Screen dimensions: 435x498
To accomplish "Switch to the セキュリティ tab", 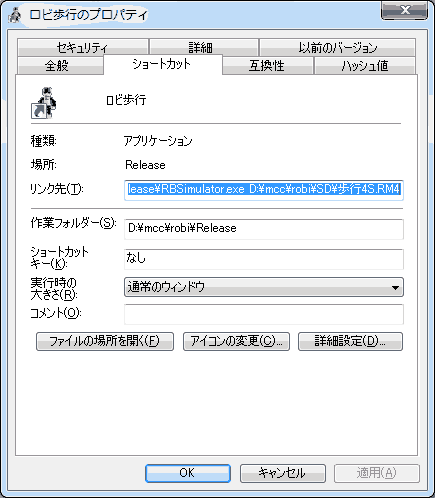I will click(83, 47).
